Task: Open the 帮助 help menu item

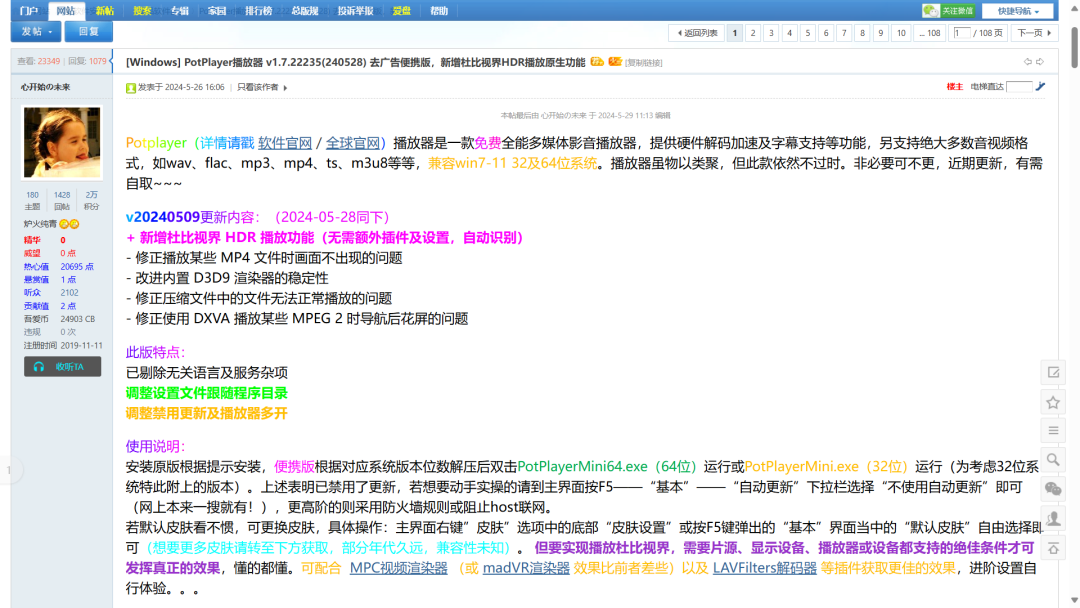Action: tap(439, 11)
